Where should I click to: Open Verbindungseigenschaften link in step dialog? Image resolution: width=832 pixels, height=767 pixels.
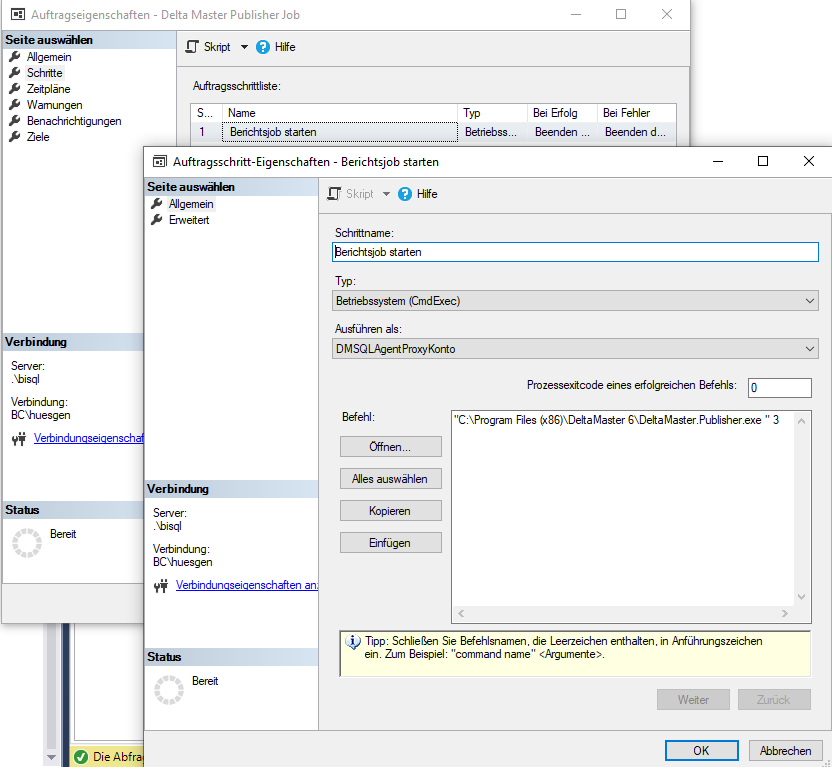coord(246,585)
